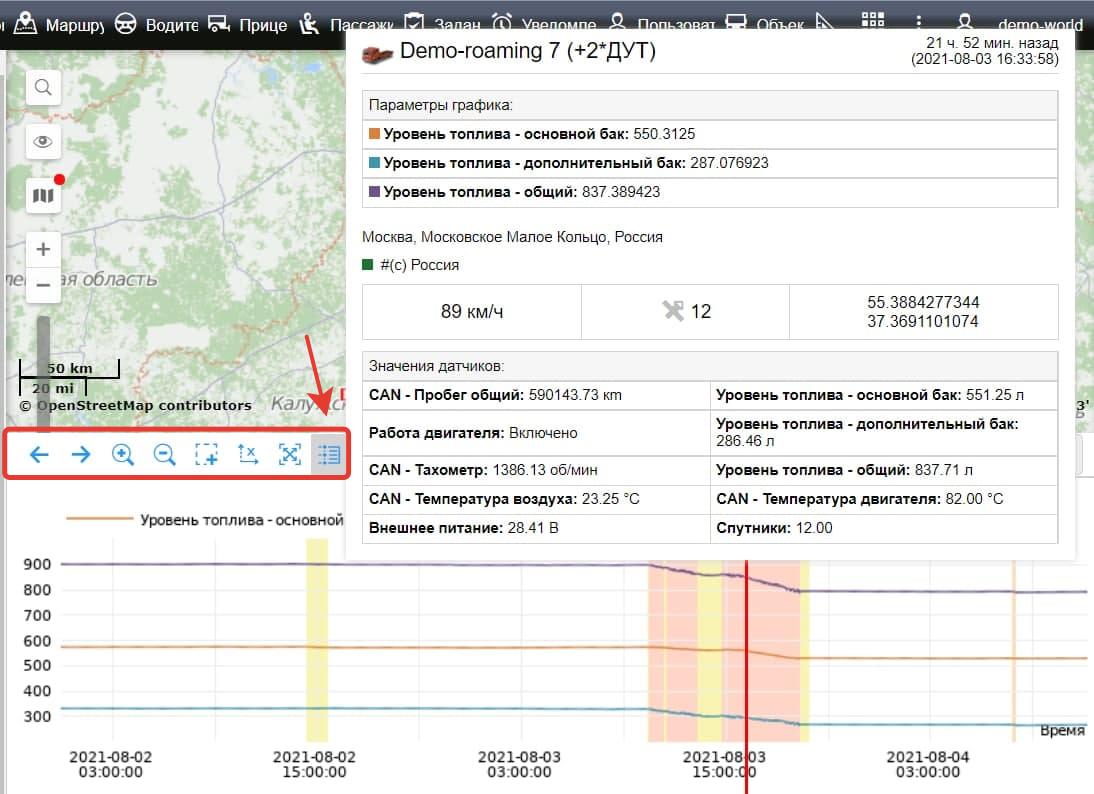
Task: Shift the chart backward with the left arrow
Action: 39,455
